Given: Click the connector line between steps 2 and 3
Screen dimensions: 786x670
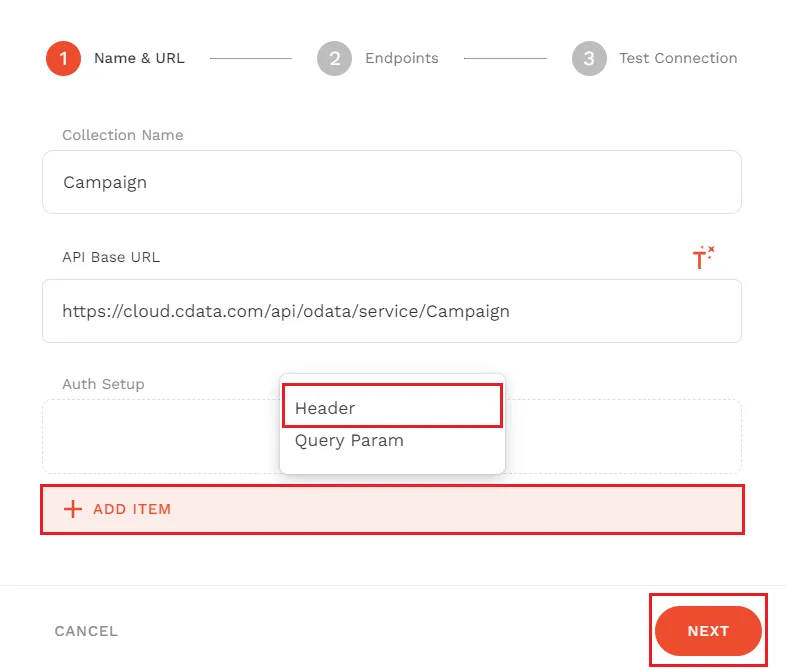Looking at the screenshot, I should coord(505,58).
